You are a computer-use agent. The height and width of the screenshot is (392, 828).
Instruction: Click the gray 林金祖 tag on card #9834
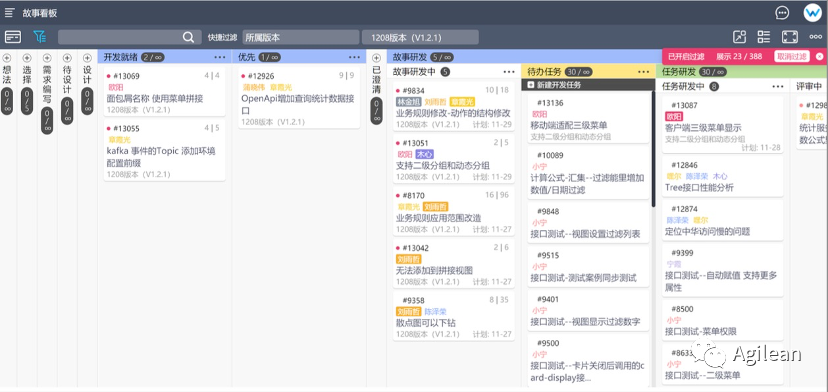click(x=408, y=102)
